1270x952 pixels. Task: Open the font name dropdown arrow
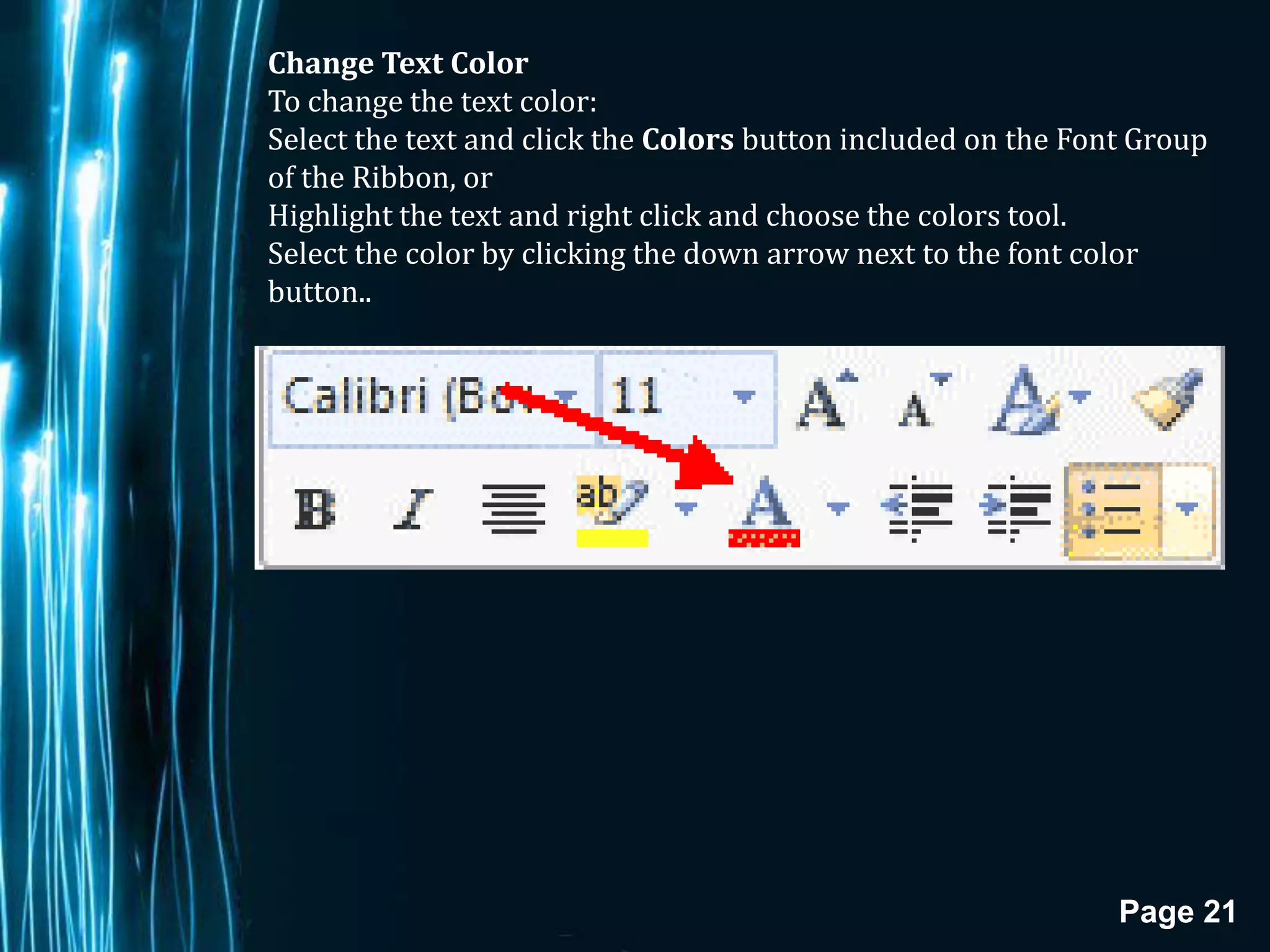[566, 396]
